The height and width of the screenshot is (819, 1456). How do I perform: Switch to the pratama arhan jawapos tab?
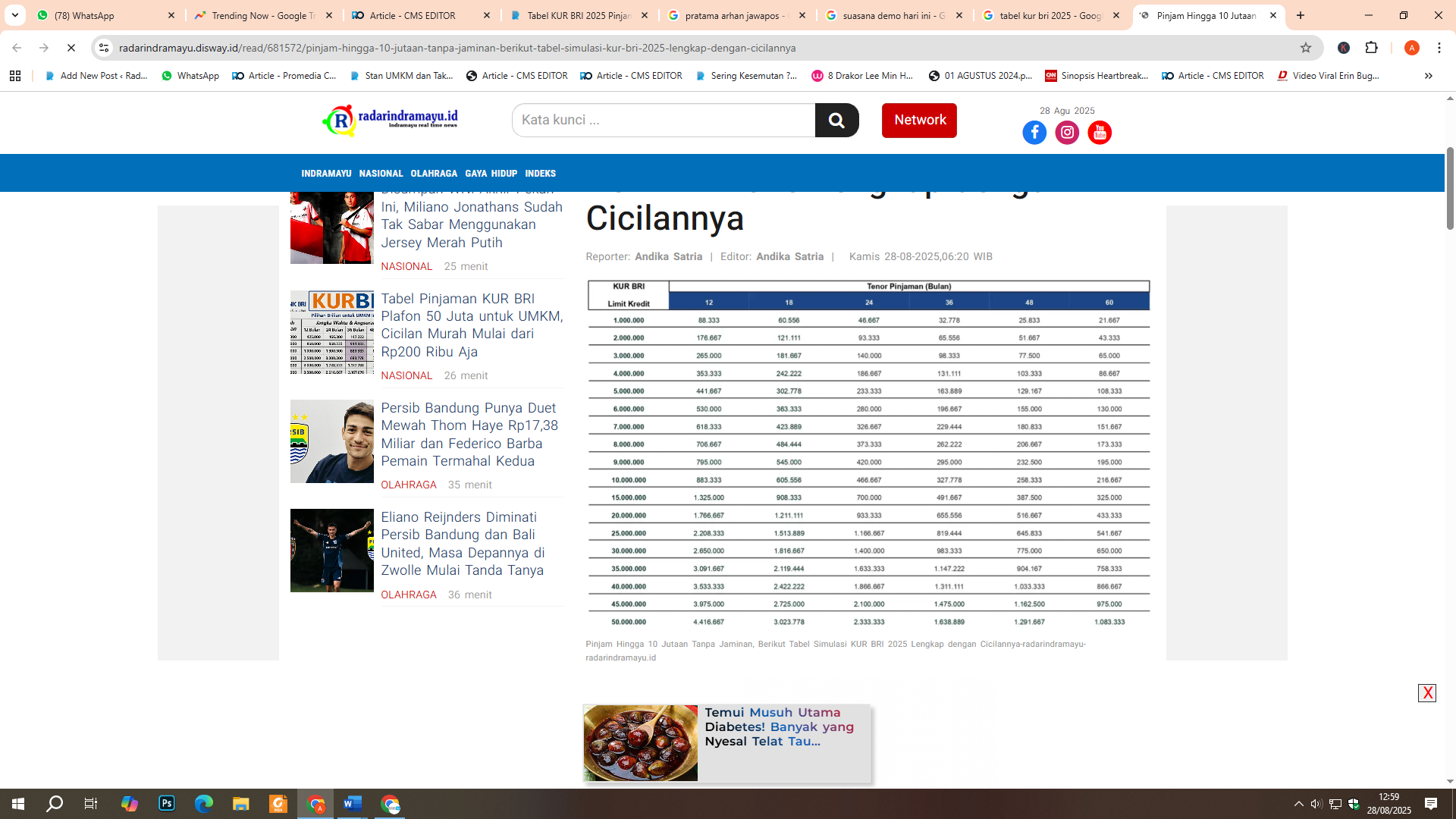pyautogui.click(x=736, y=15)
